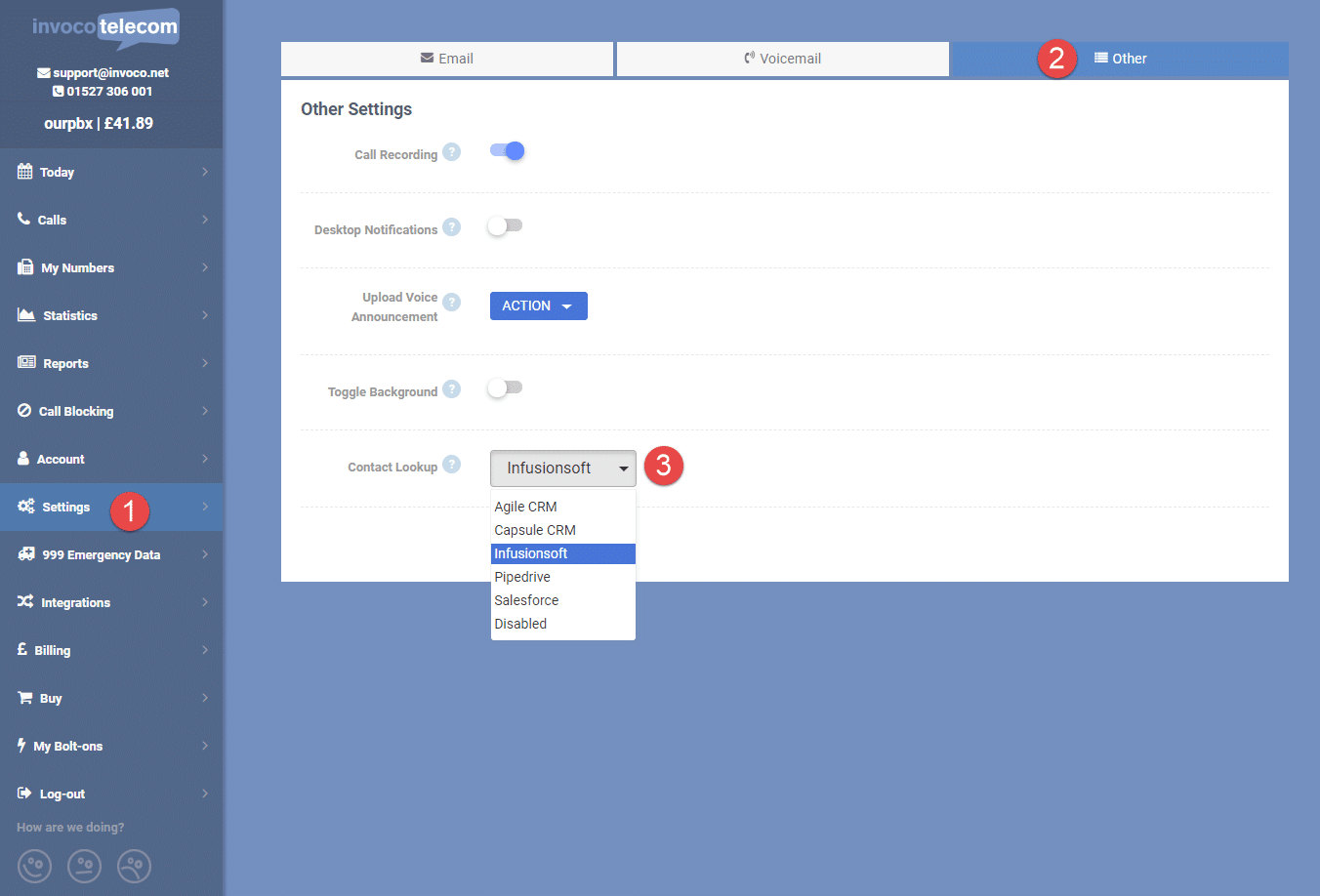
Task: Choose Disabled from the list
Action: click(563, 624)
